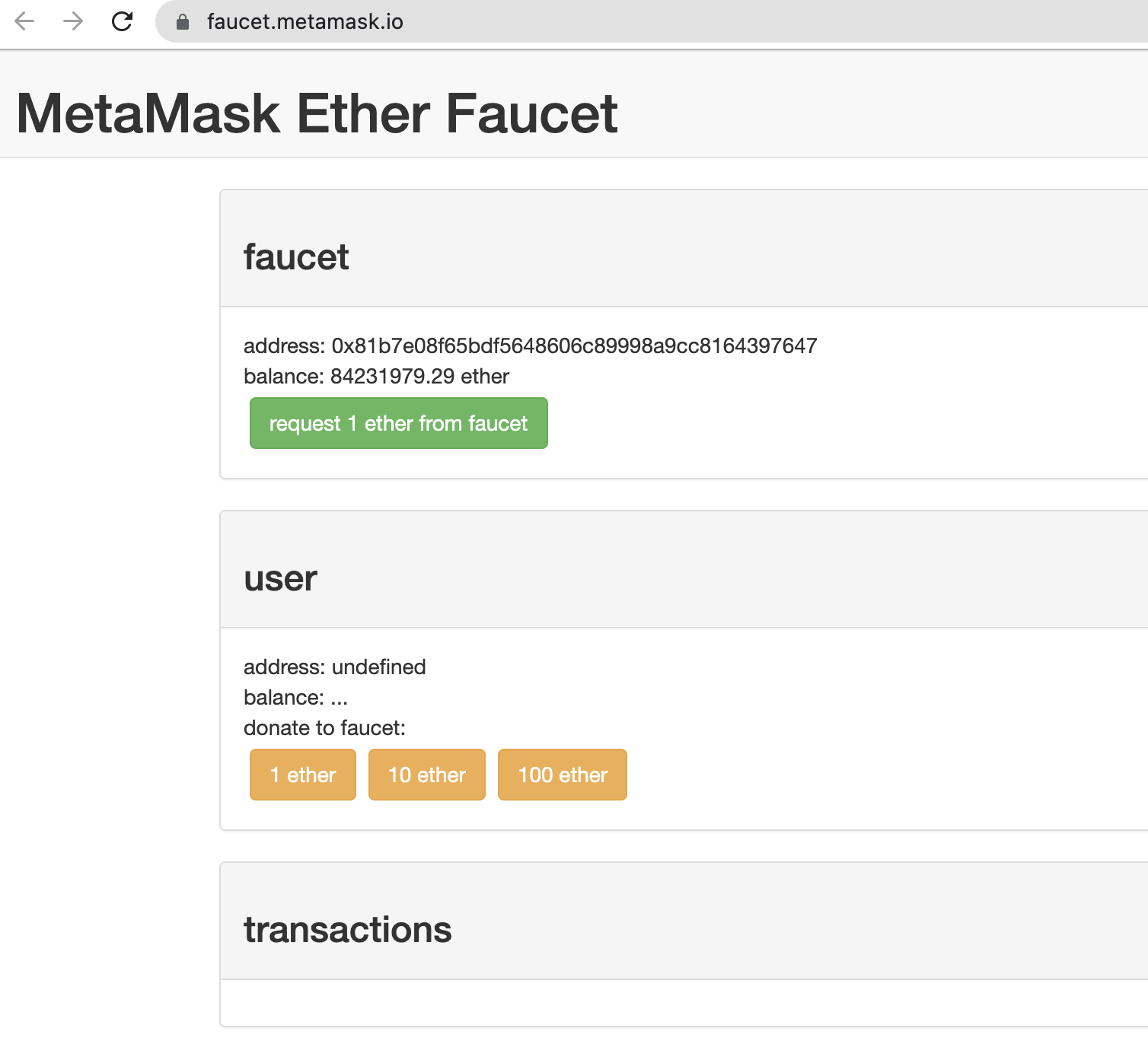Image resolution: width=1148 pixels, height=1044 pixels.
Task: Click the empty transactions panel body
Action: [x=684, y=1003]
